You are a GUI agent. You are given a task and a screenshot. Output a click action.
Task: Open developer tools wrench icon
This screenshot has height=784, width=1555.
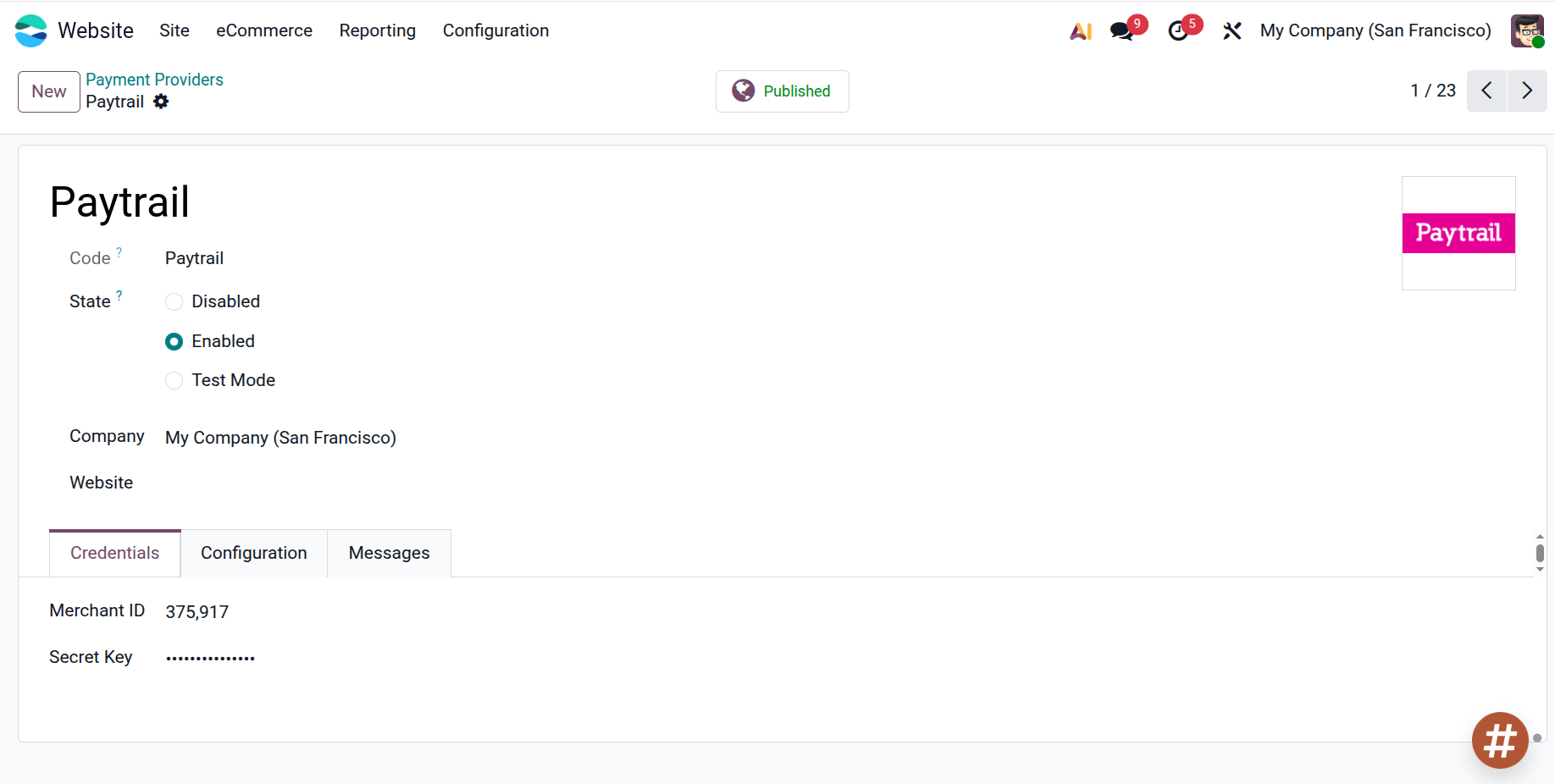[x=1232, y=30]
